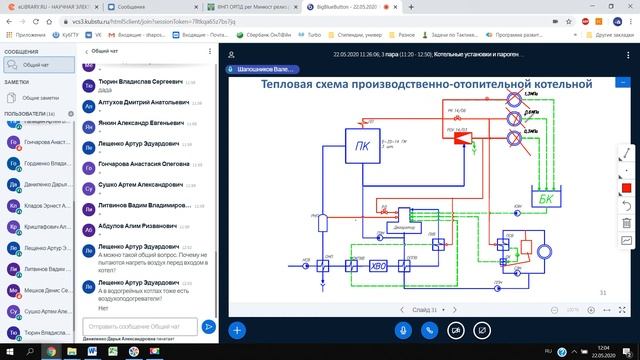Go to the next slide
The width and height of the screenshot is (640, 360).
pyautogui.click(x=454, y=310)
